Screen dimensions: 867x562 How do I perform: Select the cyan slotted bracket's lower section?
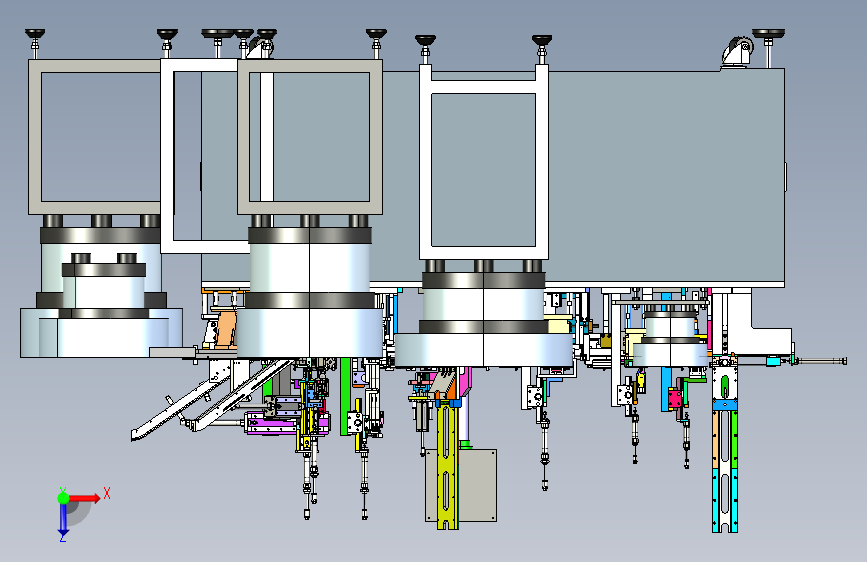point(724,500)
